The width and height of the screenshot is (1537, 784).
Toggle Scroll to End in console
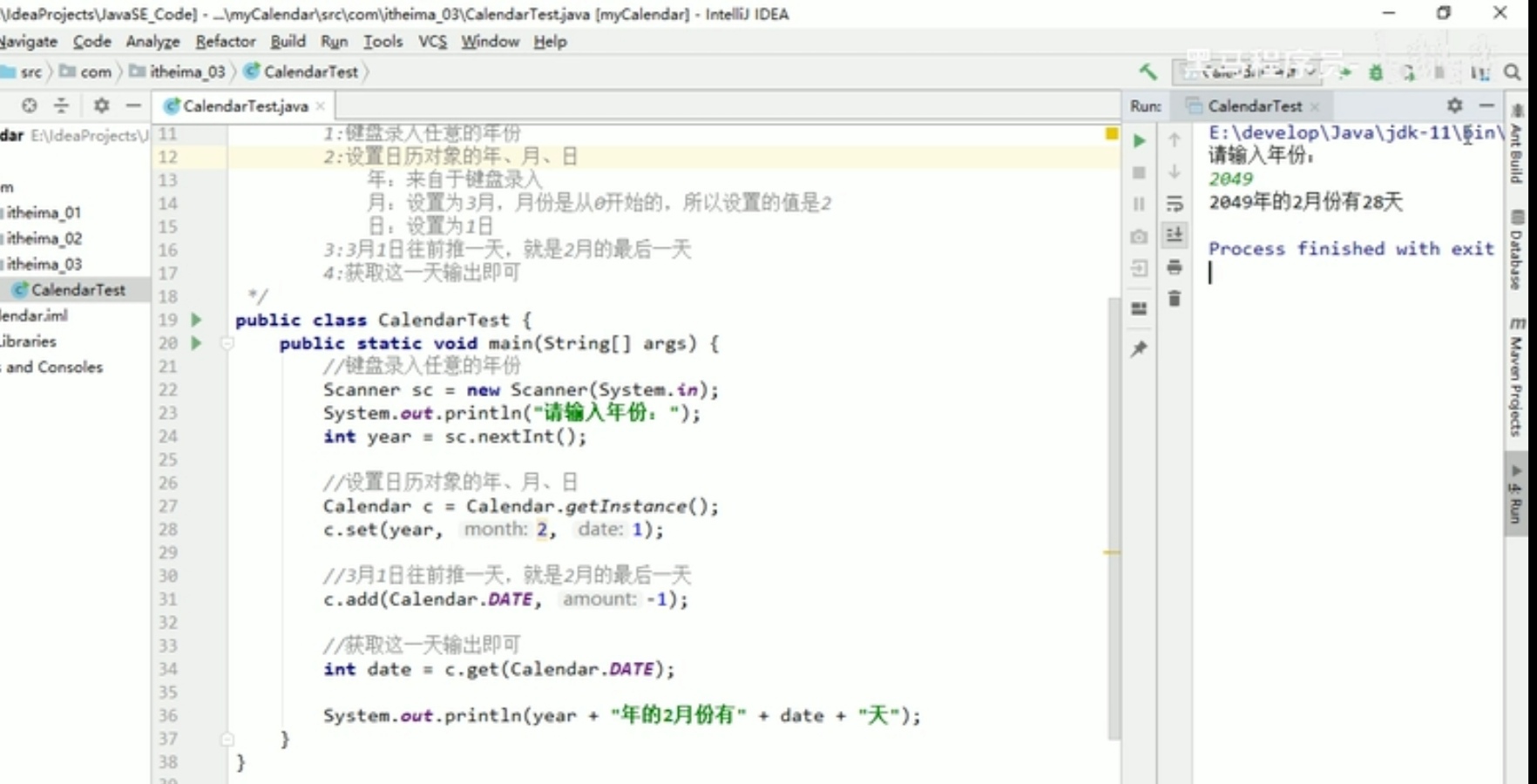[x=1175, y=234]
